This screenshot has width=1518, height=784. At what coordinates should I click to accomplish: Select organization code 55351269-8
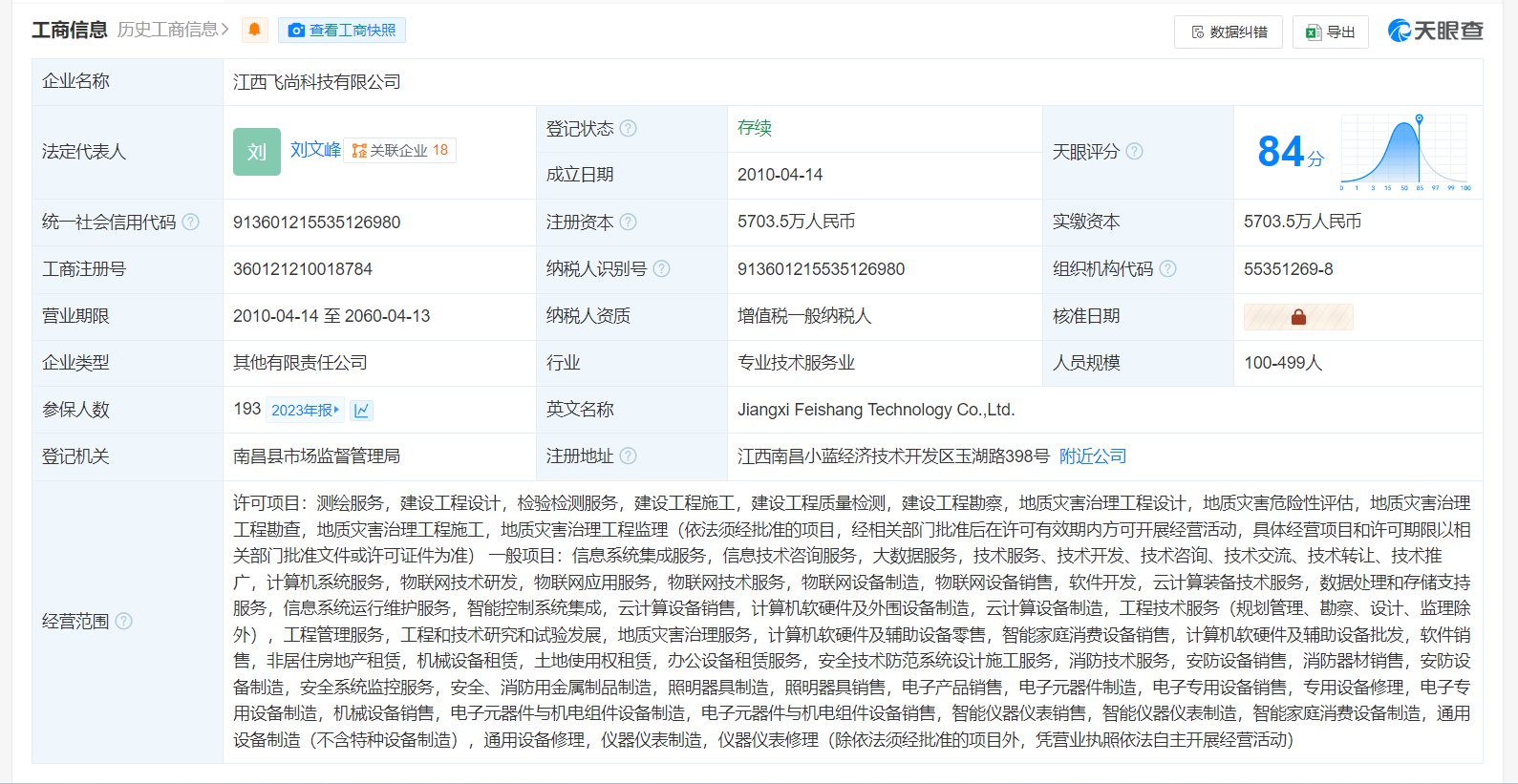(1289, 269)
